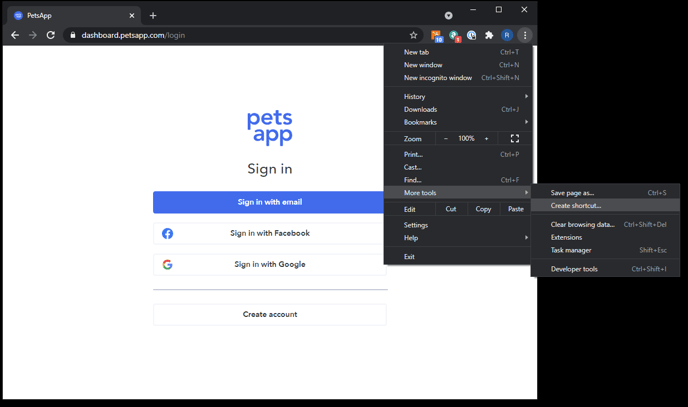Image resolution: width=688 pixels, height=407 pixels.
Task: Close the PetsApp tab
Action: point(132,16)
